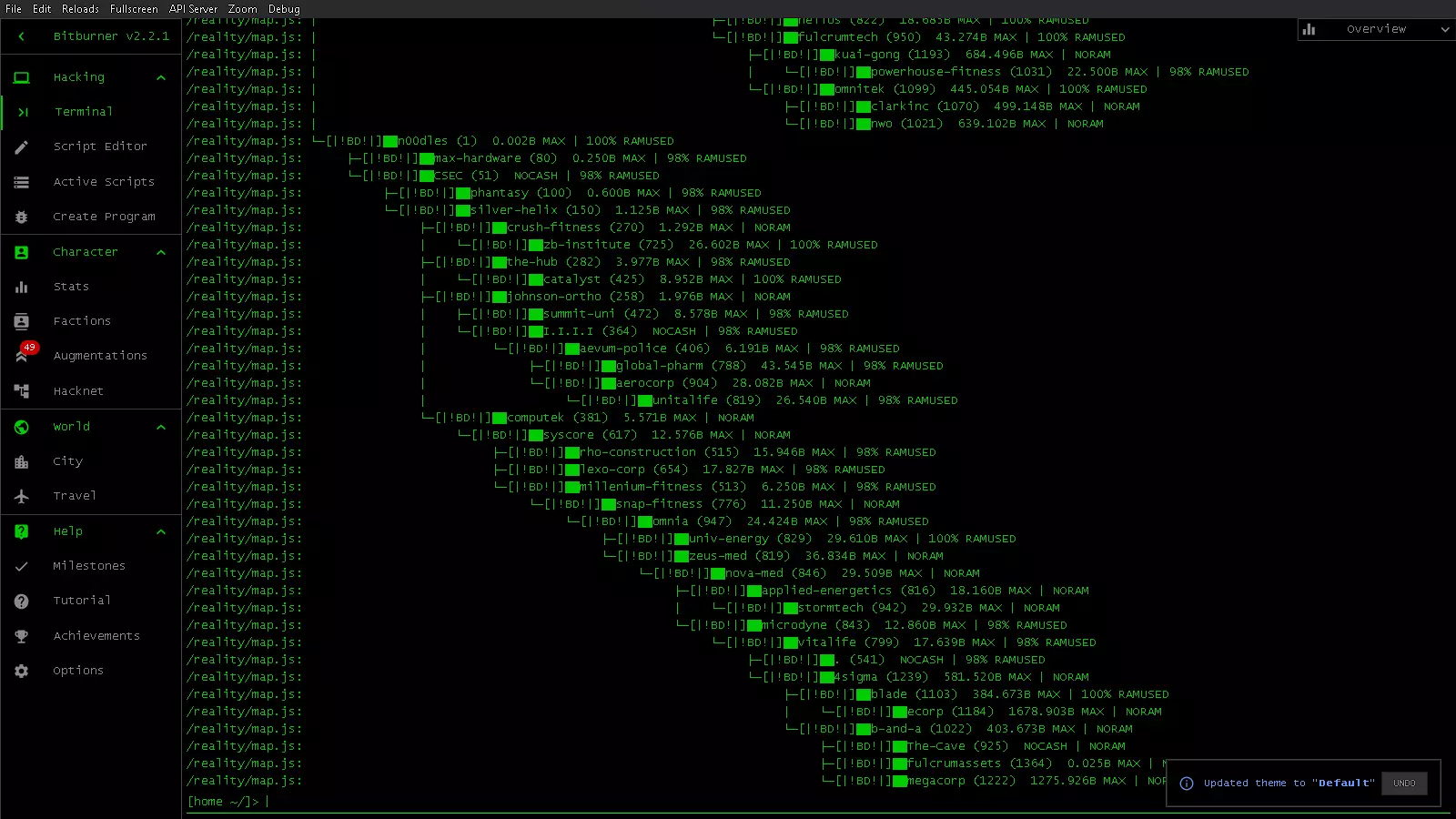Click the megacorp server name
The image size is (1456, 819).
click(x=936, y=781)
